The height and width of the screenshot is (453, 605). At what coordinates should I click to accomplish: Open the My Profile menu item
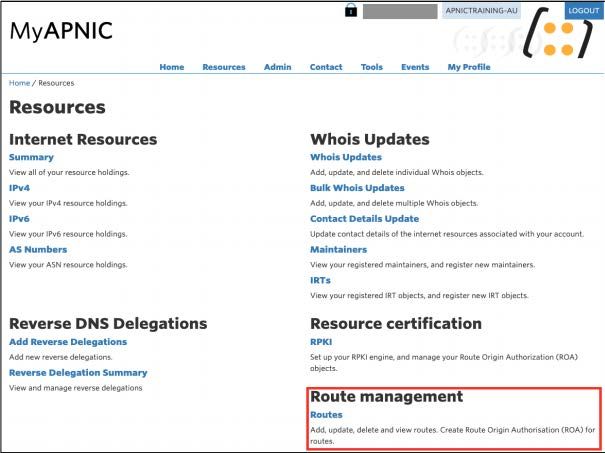pos(469,67)
